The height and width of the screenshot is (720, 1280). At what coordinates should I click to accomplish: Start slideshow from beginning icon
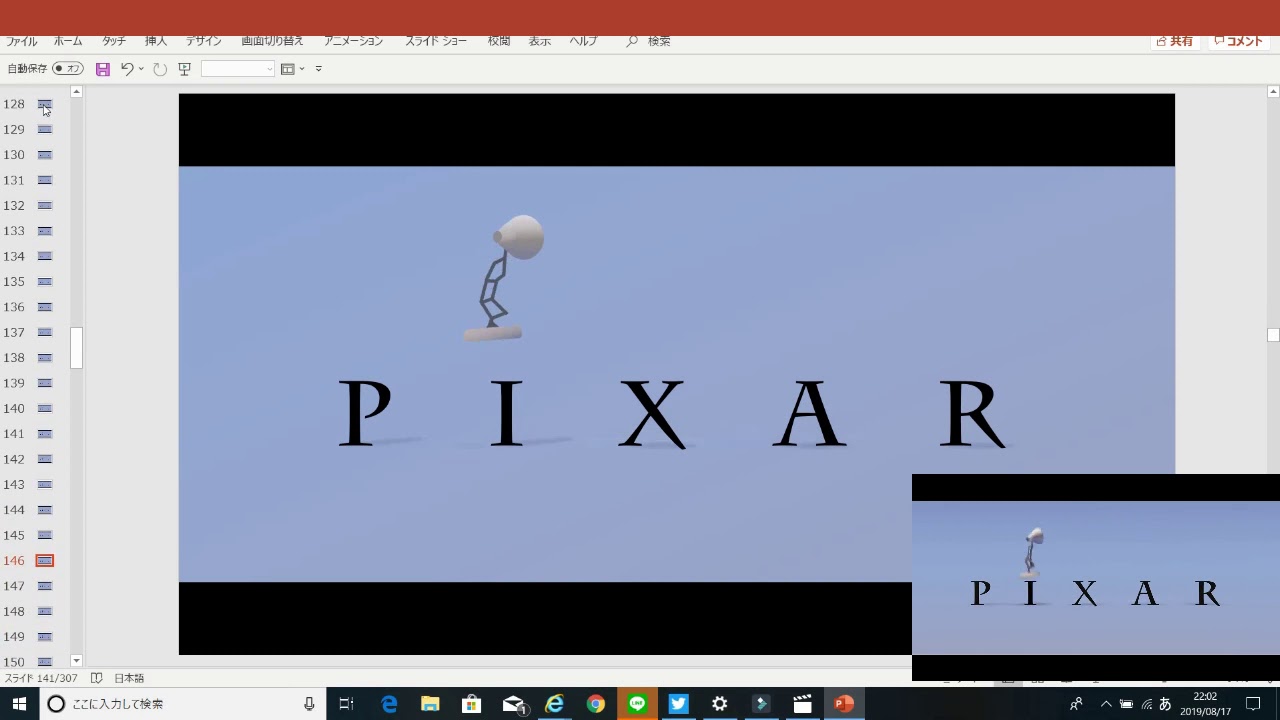pyautogui.click(x=184, y=69)
